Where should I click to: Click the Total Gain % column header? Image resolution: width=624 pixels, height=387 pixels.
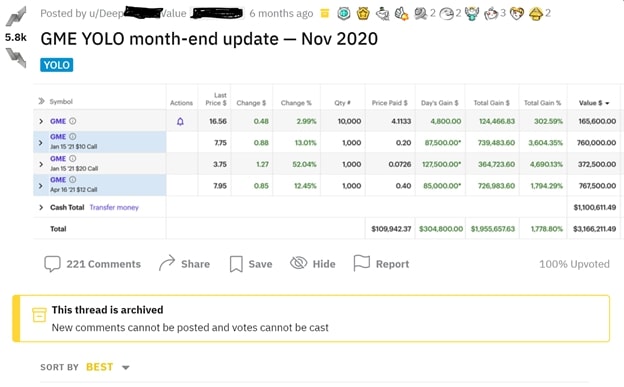(542, 103)
